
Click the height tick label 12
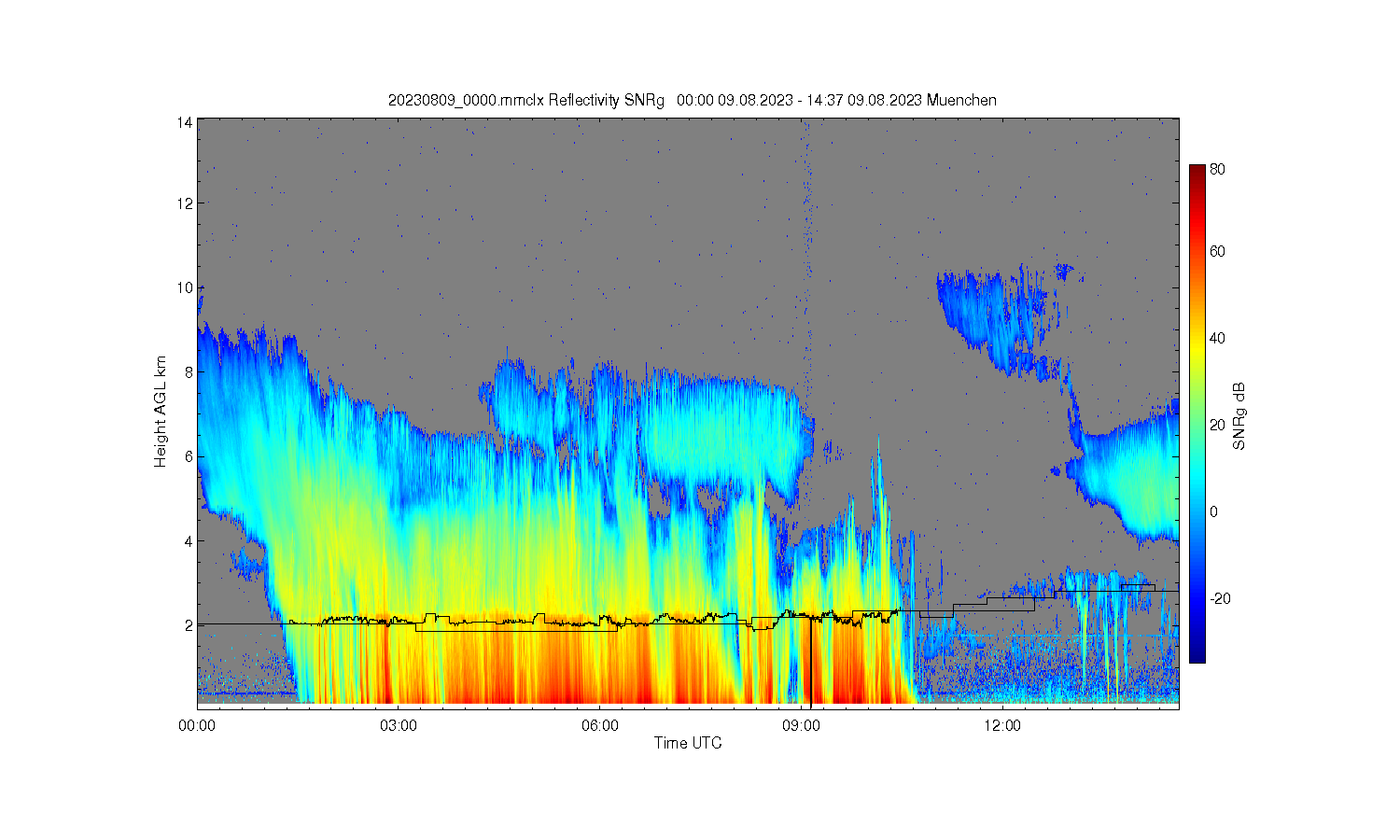186,203
